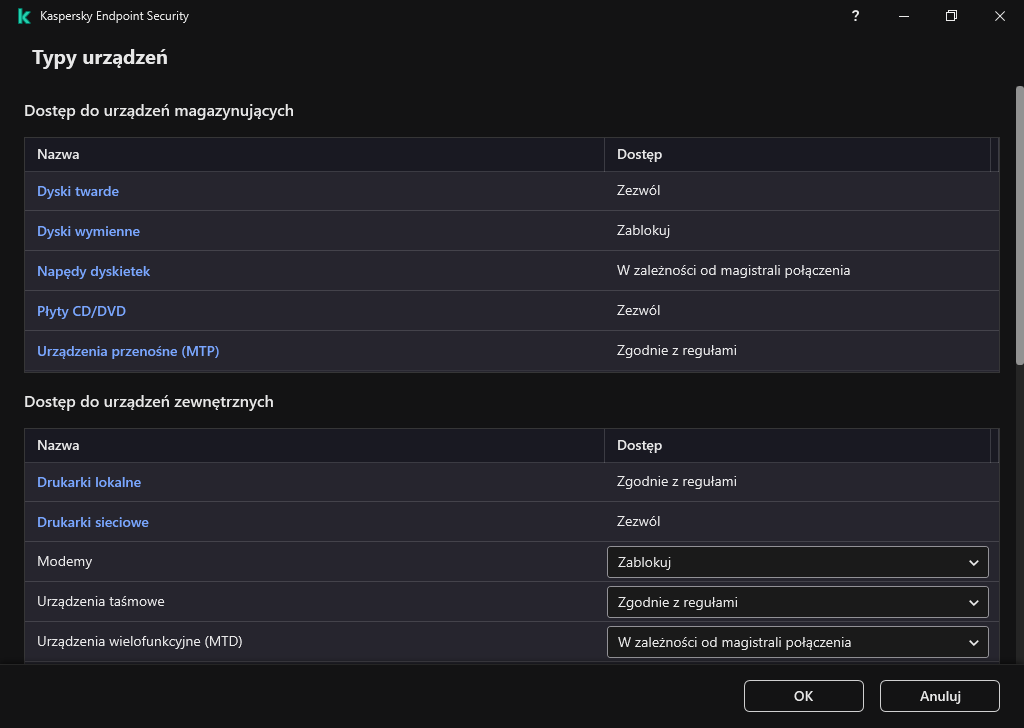Open Urządzenia wielofunkcyjne (MTD) access dropdown
Screen dimensions: 1024x728
pos(797,642)
